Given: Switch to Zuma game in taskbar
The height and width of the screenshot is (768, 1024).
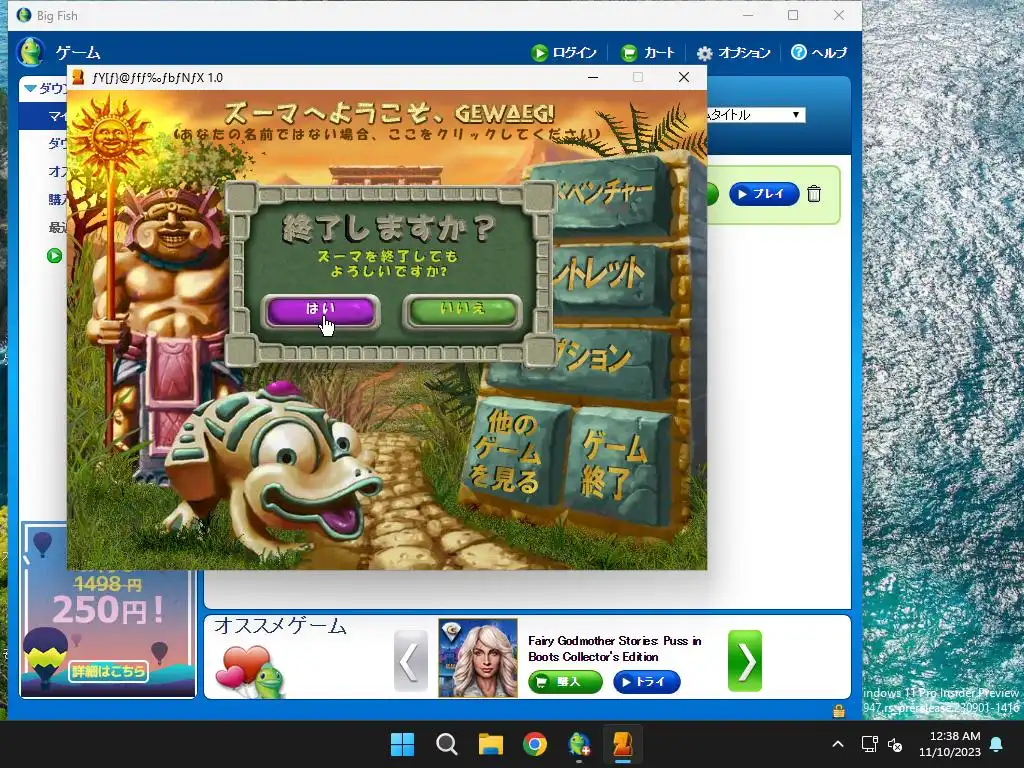Looking at the screenshot, I should (x=623, y=744).
